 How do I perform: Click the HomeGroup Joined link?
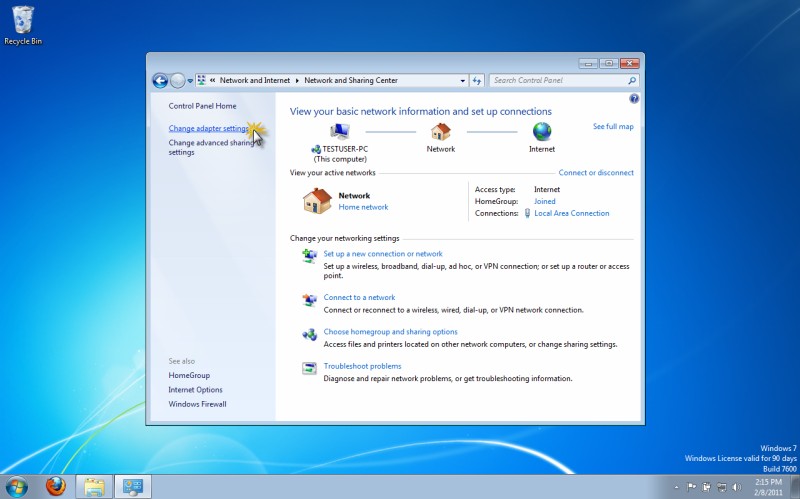pos(544,202)
